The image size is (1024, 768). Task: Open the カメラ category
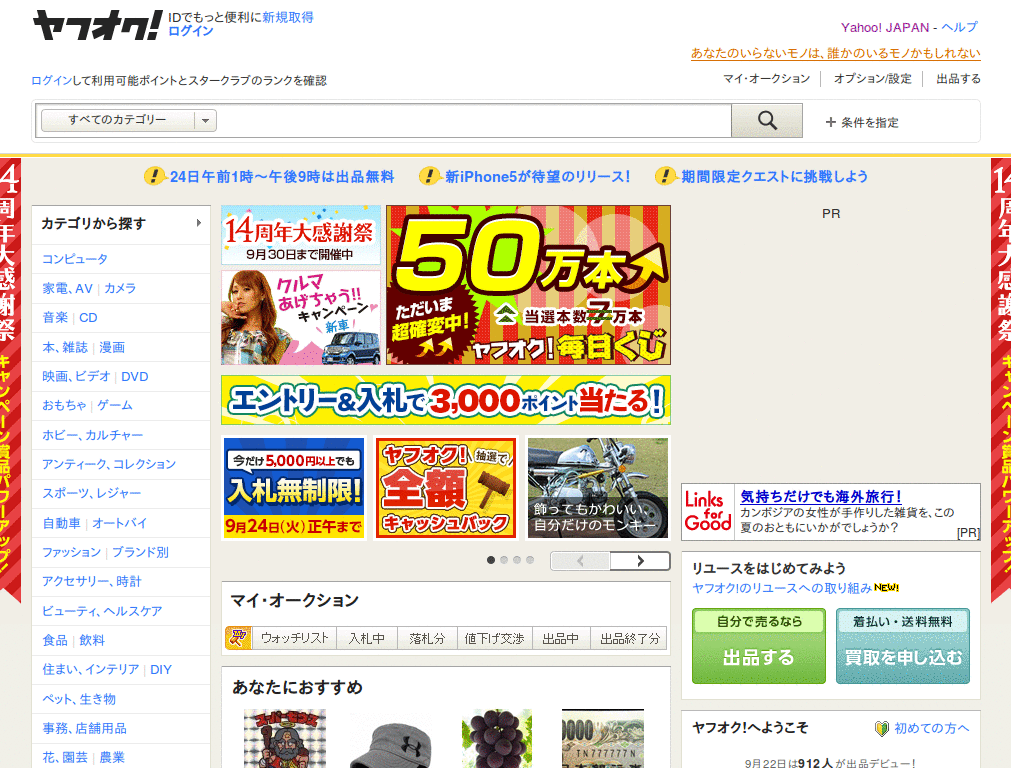pyautogui.click(x=120, y=288)
